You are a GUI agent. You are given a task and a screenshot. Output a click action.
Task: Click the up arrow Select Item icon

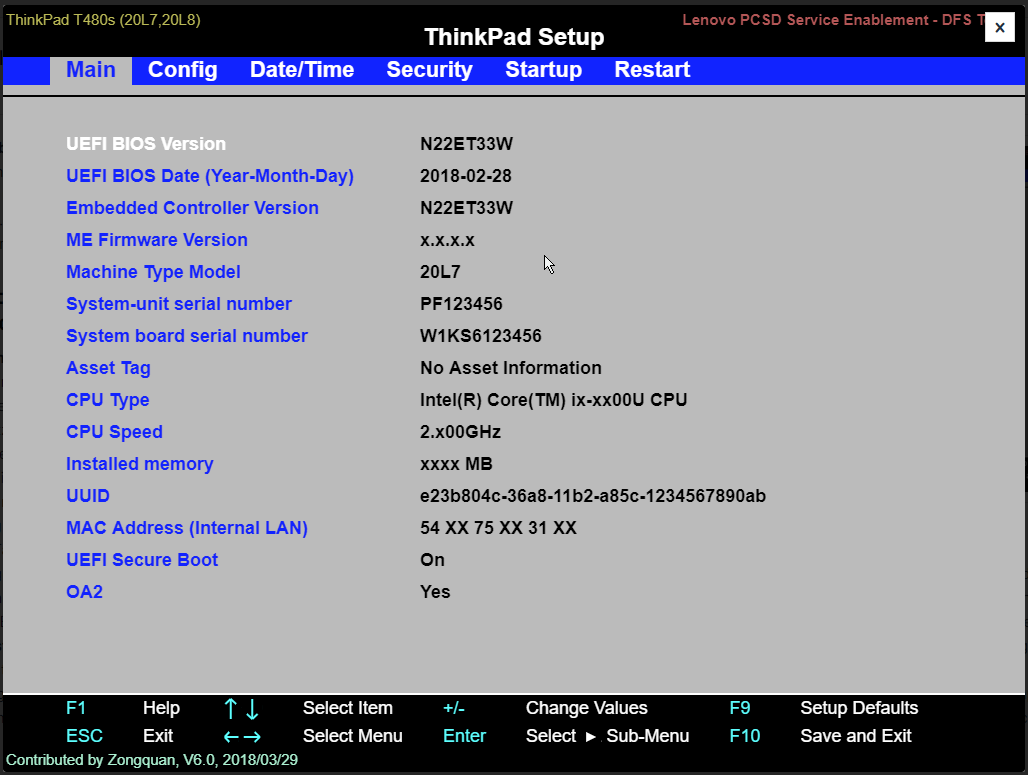230,709
